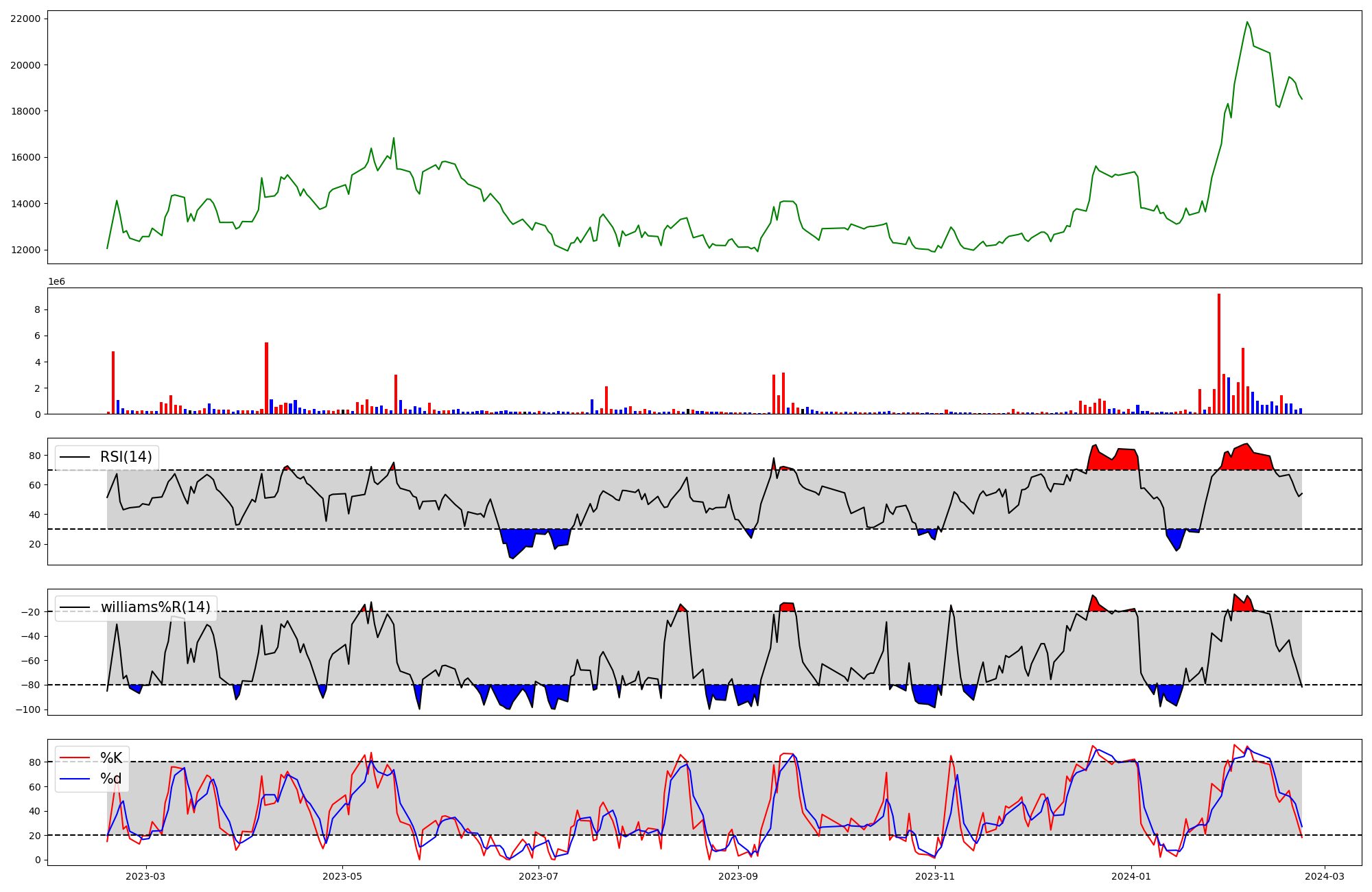Click the 2023-07 date tick label
The image size is (1372, 892).
(539, 876)
